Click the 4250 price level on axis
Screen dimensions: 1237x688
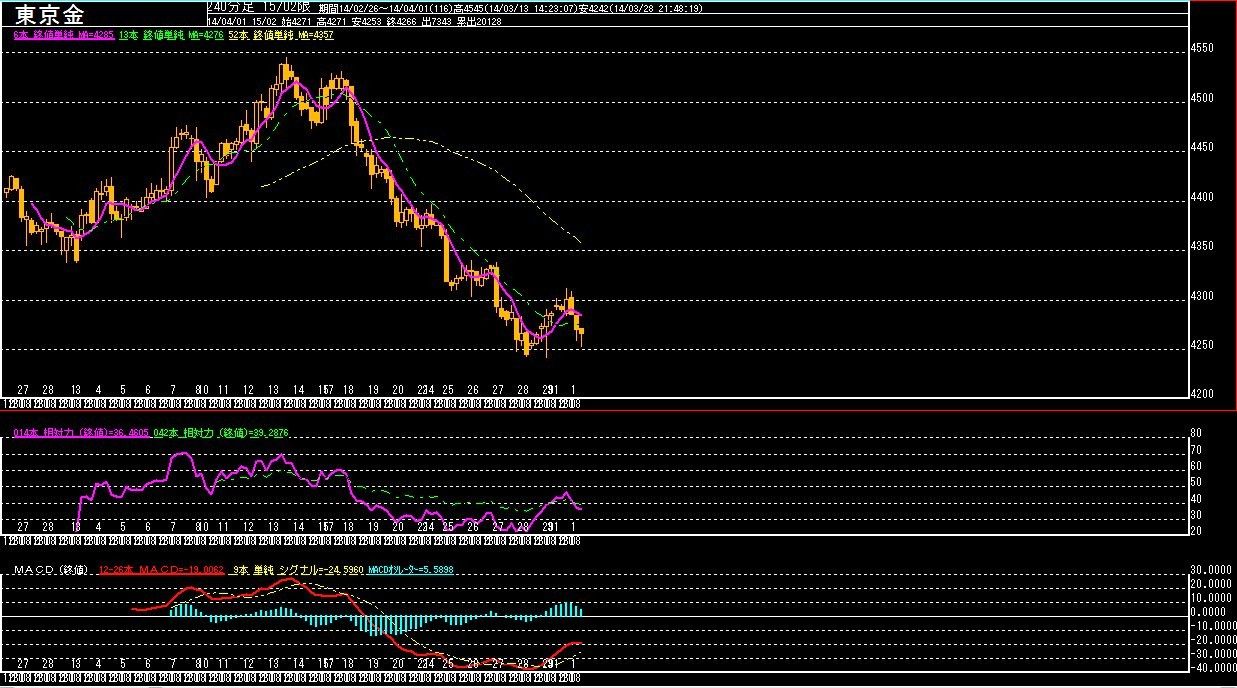[1203, 346]
